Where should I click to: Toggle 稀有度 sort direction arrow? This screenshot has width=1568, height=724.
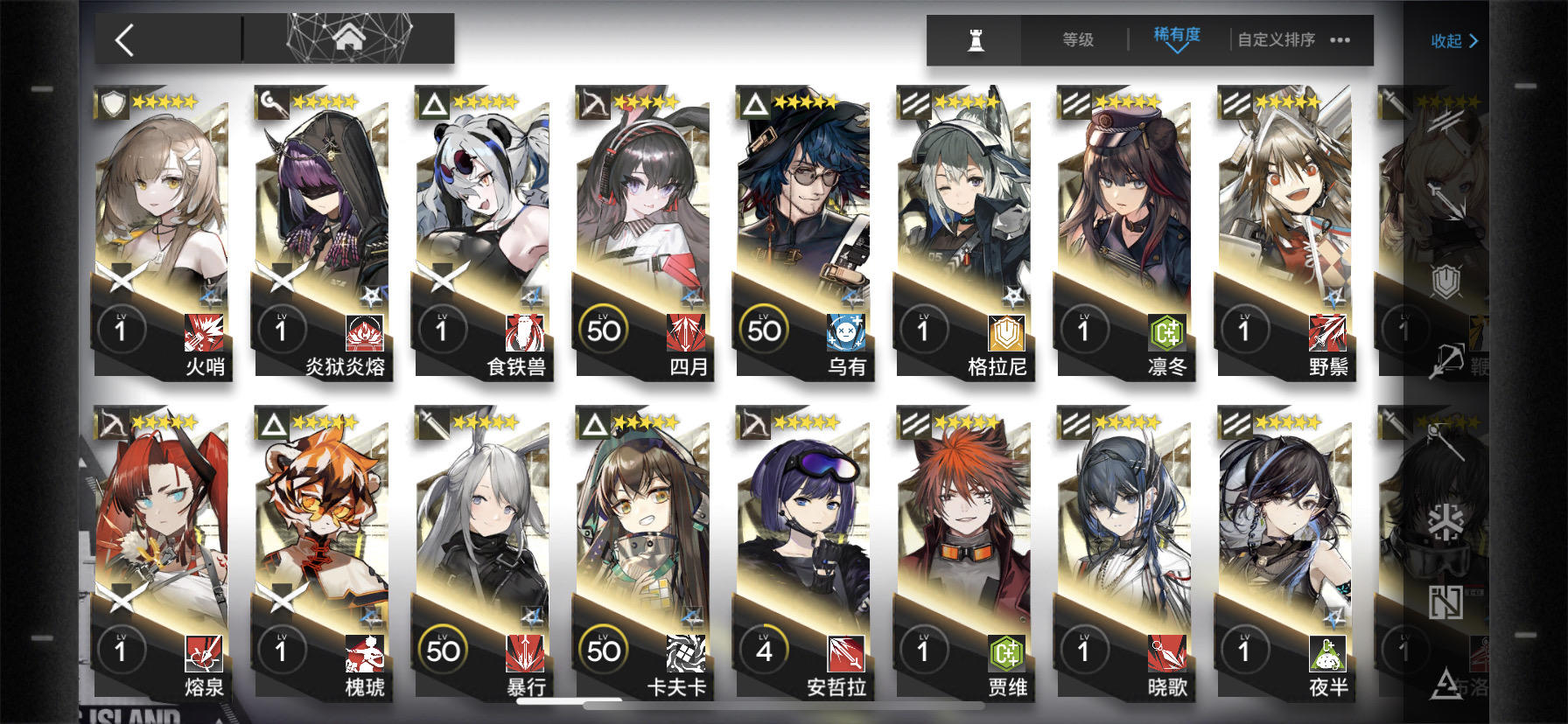1177,50
